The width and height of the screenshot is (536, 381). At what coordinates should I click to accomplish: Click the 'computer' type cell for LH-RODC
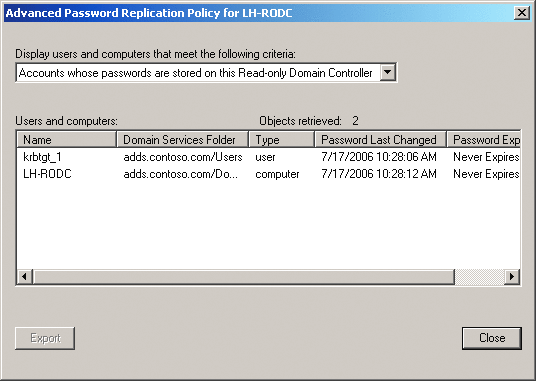(277, 174)
